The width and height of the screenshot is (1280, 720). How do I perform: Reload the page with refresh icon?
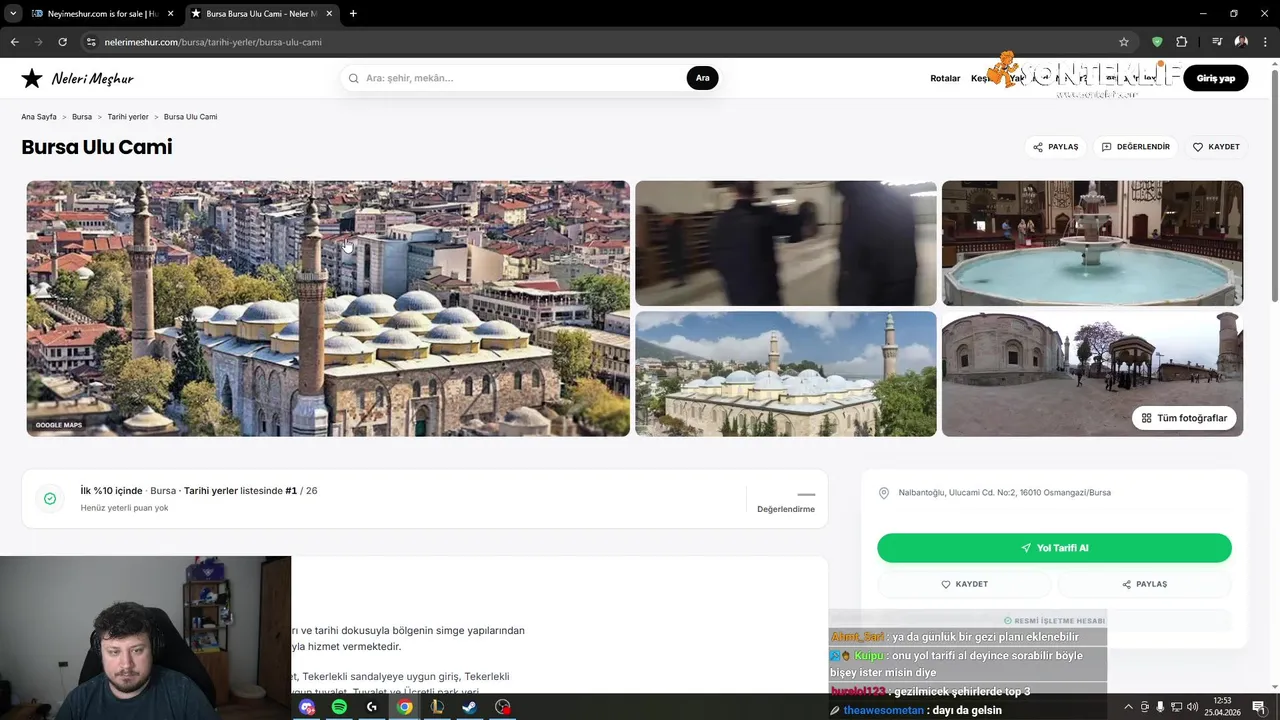[62, 42]
